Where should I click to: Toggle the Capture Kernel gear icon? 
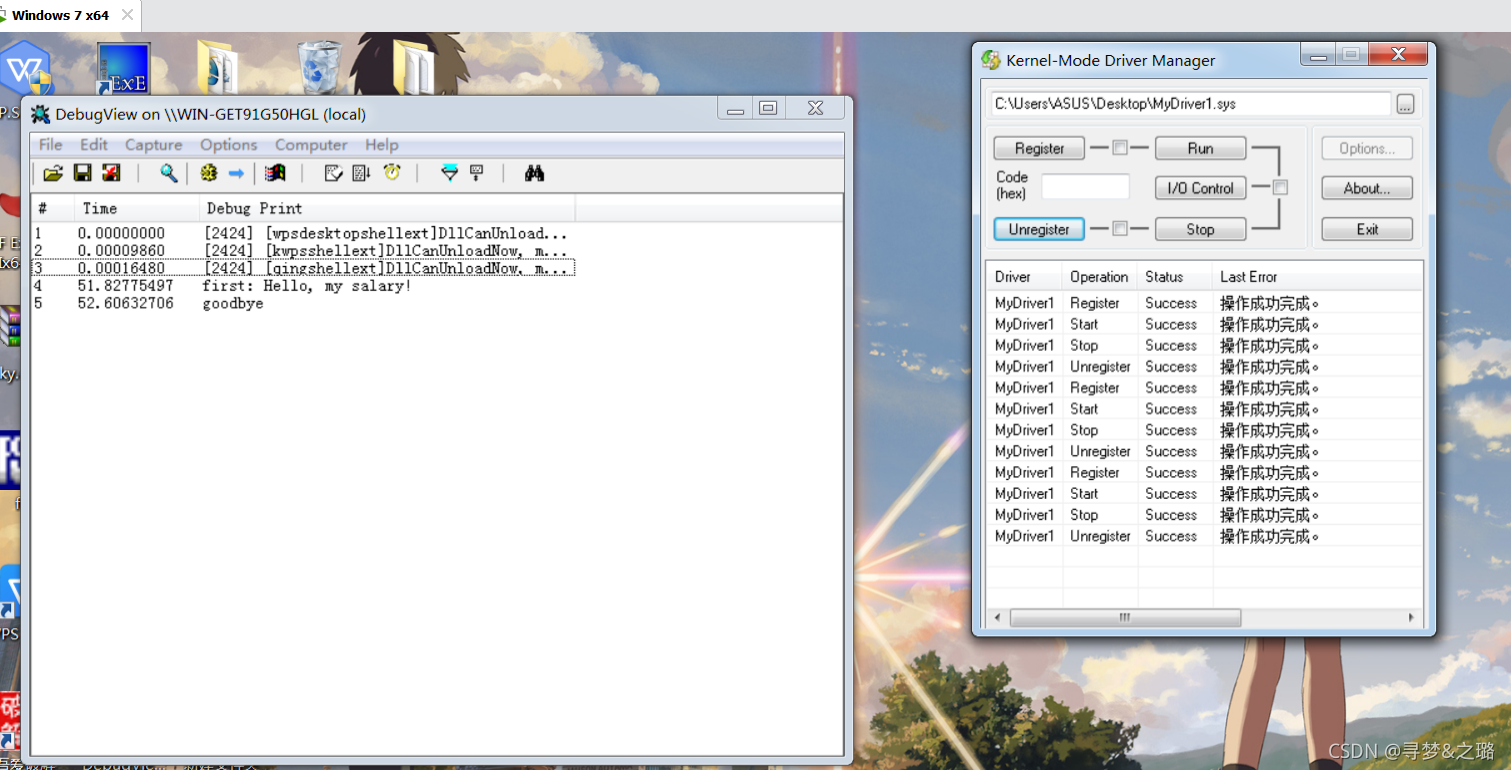[208, 173]
